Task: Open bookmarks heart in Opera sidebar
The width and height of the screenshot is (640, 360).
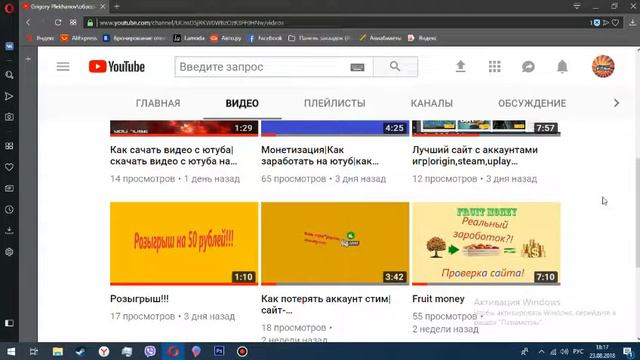Action: (9, 167)
